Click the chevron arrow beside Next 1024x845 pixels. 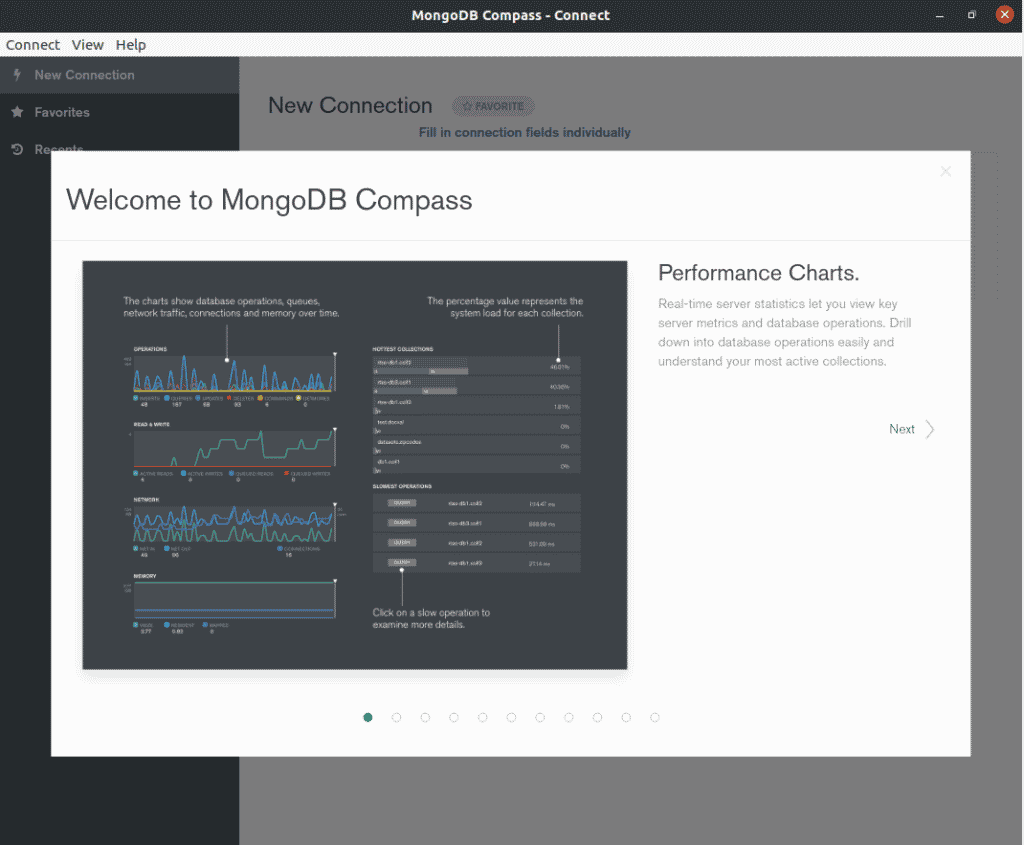[929, 429]
